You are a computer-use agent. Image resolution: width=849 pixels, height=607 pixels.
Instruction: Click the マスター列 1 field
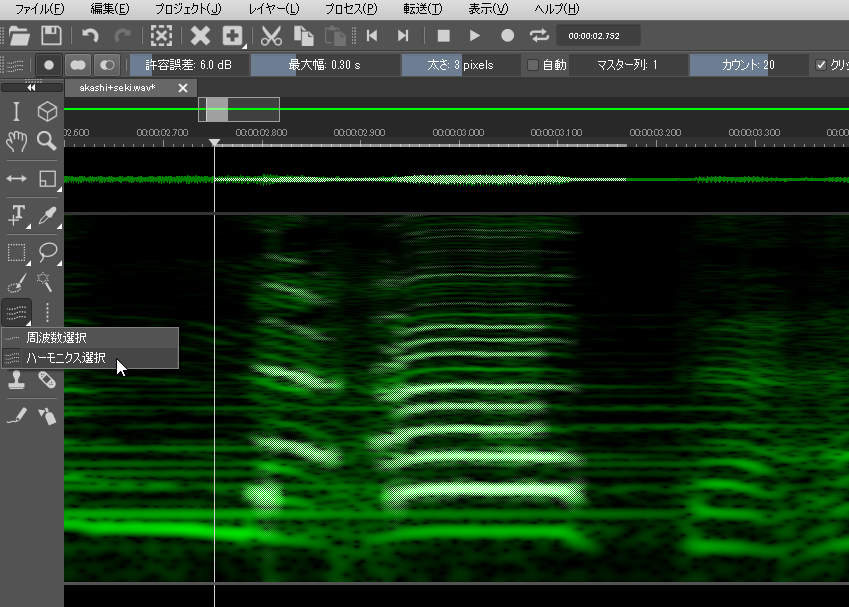point(627,65)
